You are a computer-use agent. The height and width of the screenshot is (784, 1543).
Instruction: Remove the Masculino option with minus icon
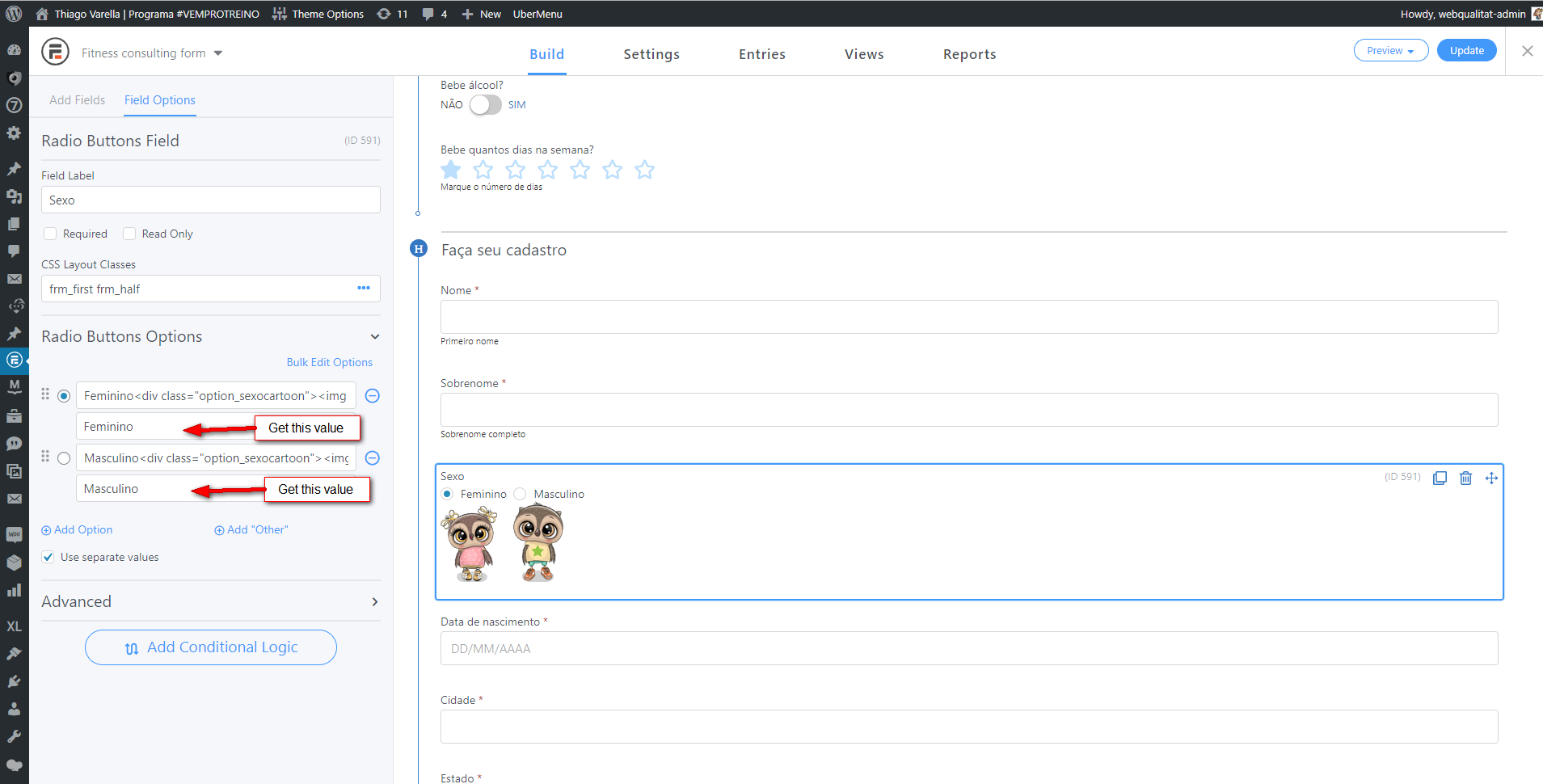[x=373, y=458]
